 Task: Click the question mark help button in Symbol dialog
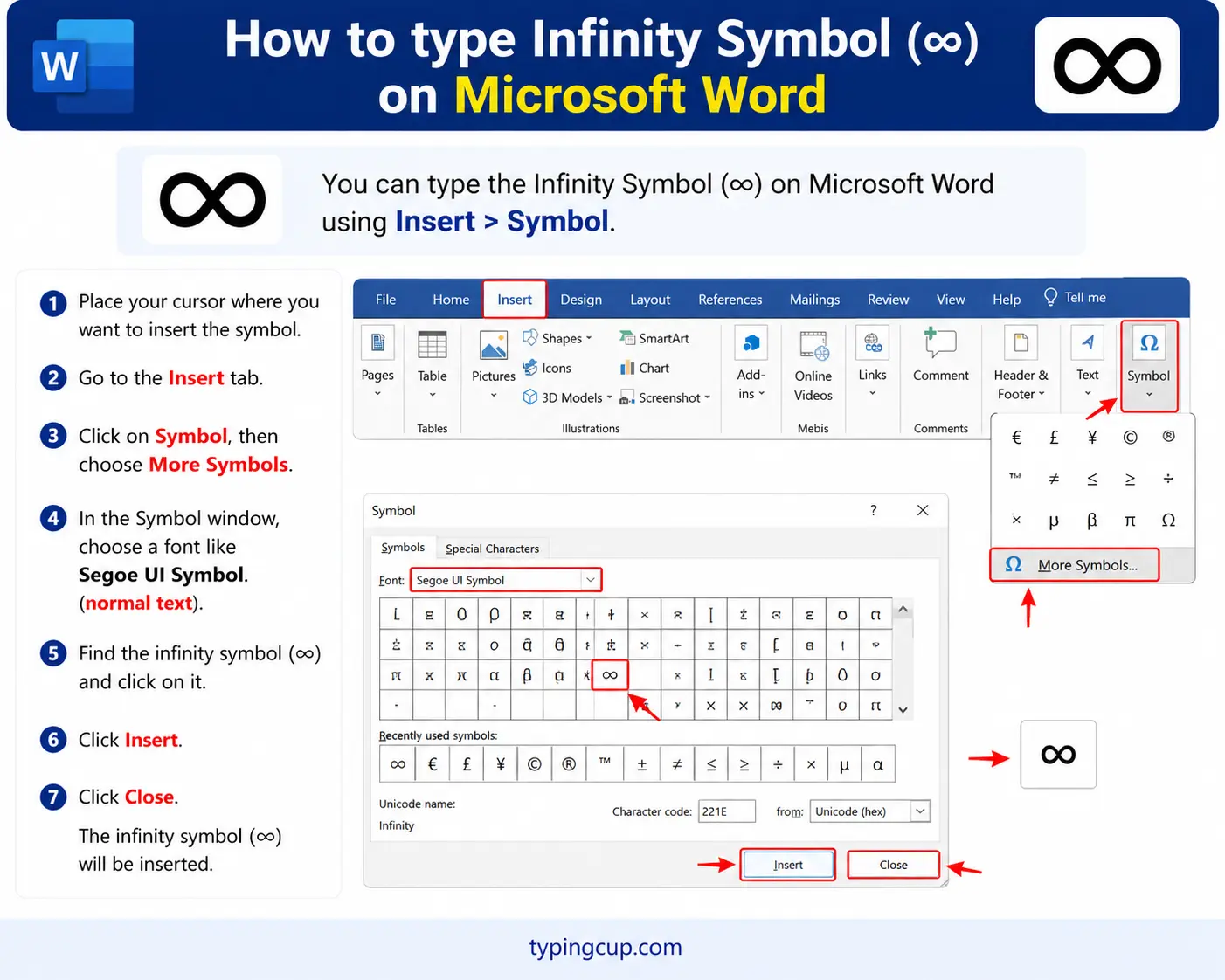pos(874,510)
